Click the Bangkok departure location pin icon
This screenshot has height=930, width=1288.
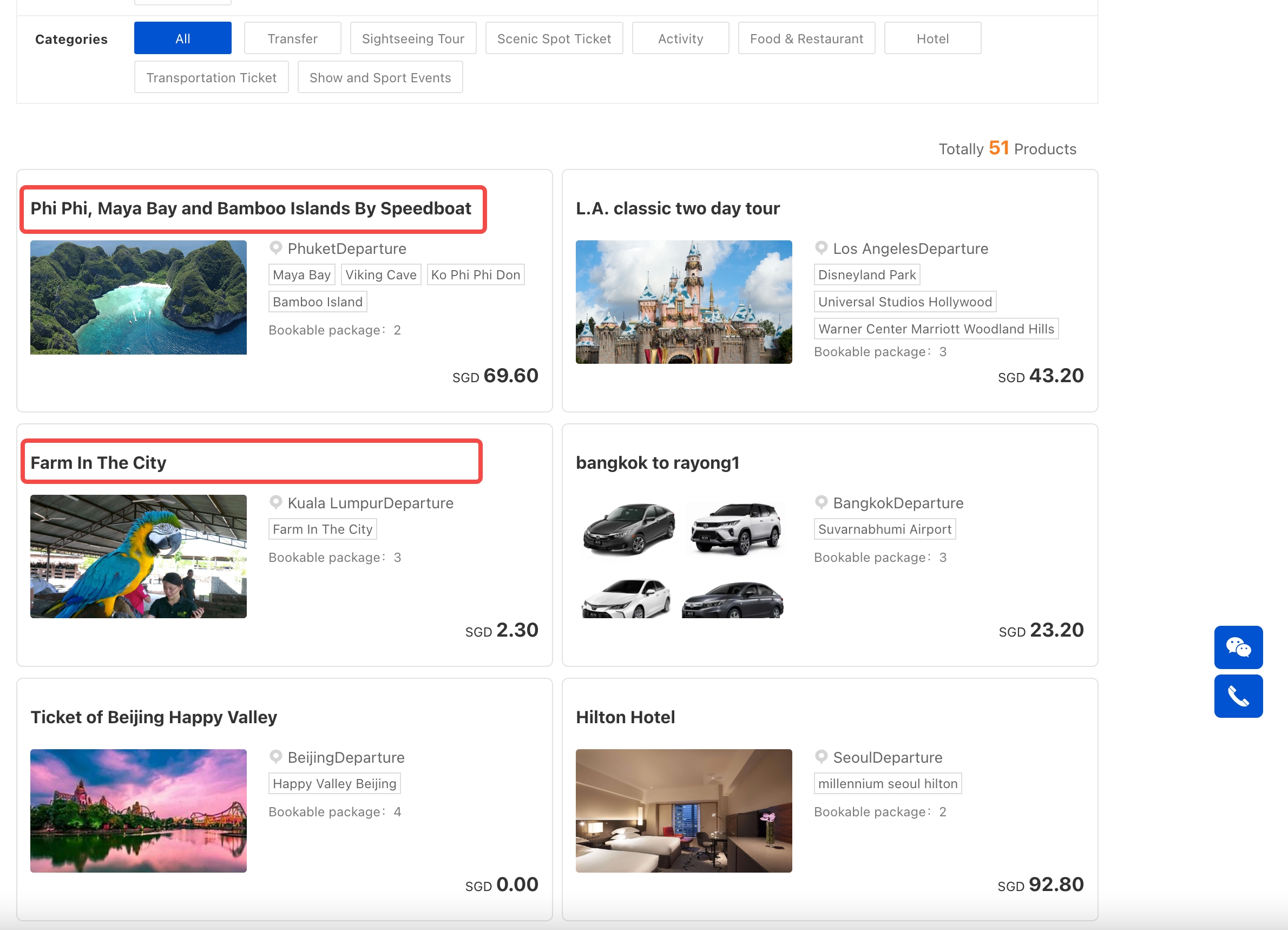(x=820, y=502)
